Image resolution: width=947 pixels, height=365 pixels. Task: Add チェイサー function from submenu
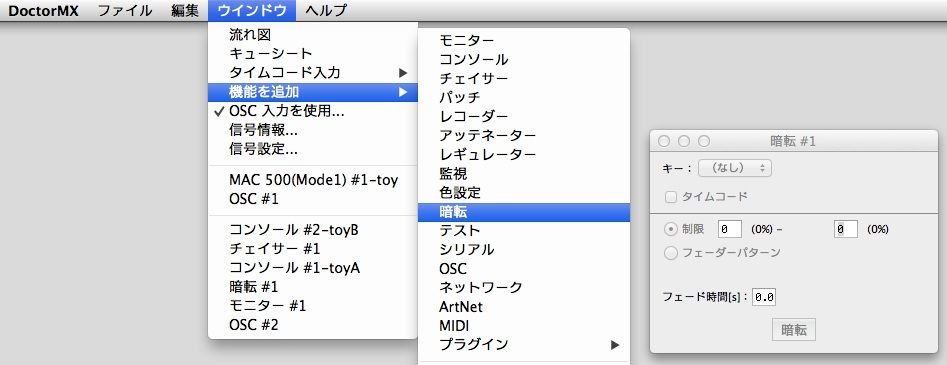click(x=524, y=78)
